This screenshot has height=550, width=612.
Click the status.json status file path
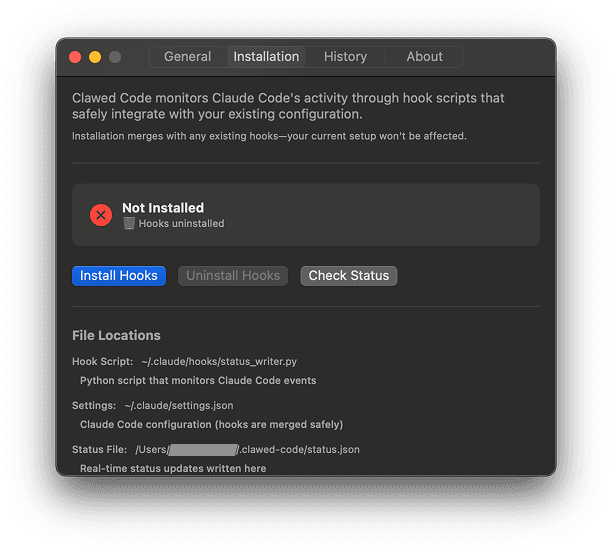(247, 450)
